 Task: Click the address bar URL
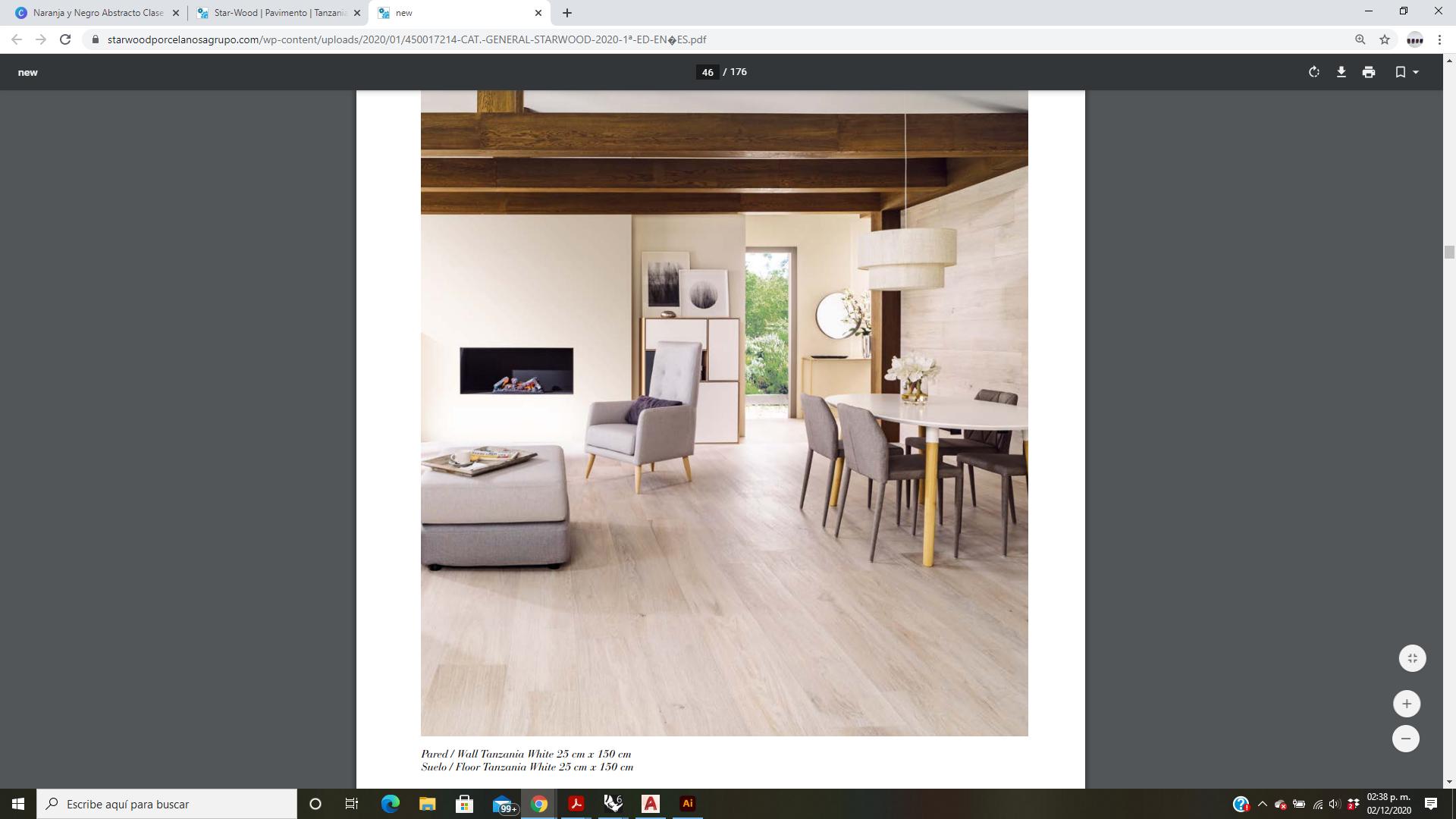(x=406, y=39)
